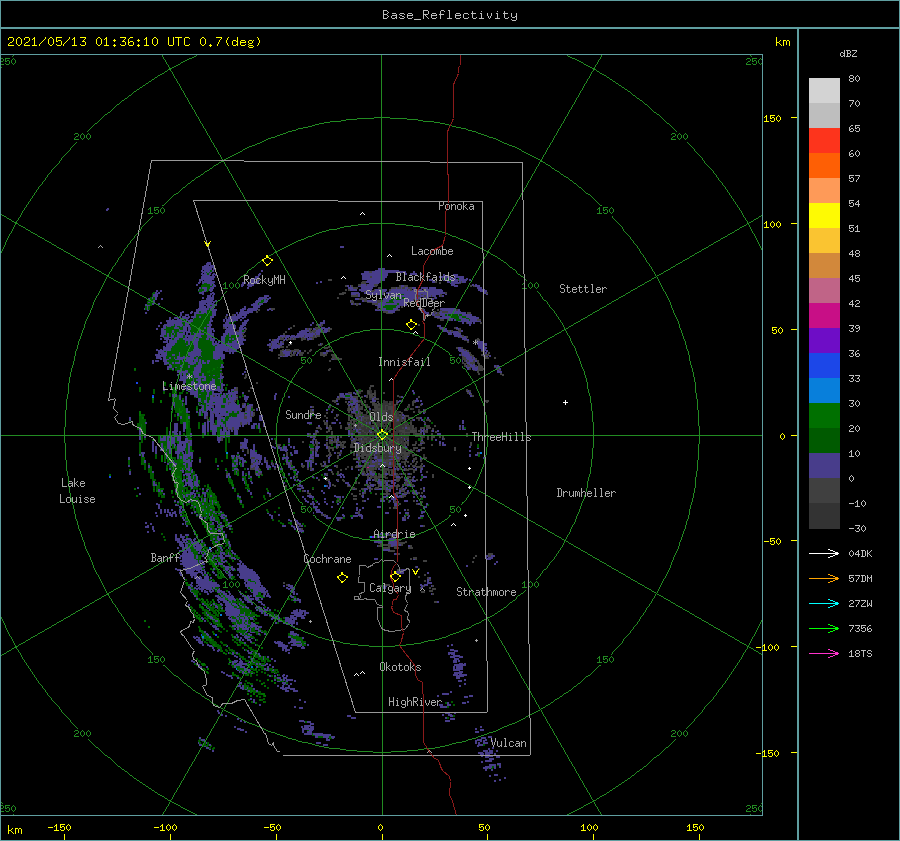Click the Banff label
This screenshot has width=900, height=841.
coord(165,557)
